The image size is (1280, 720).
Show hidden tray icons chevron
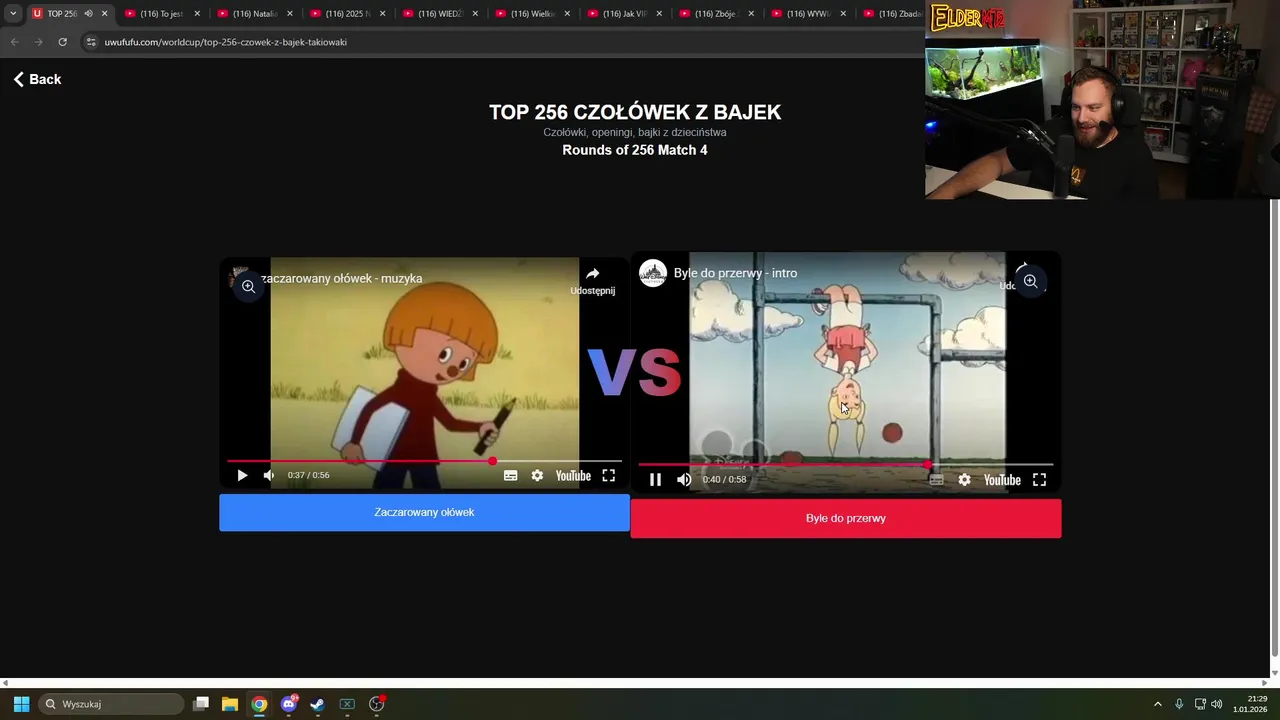click(1158, 704)
